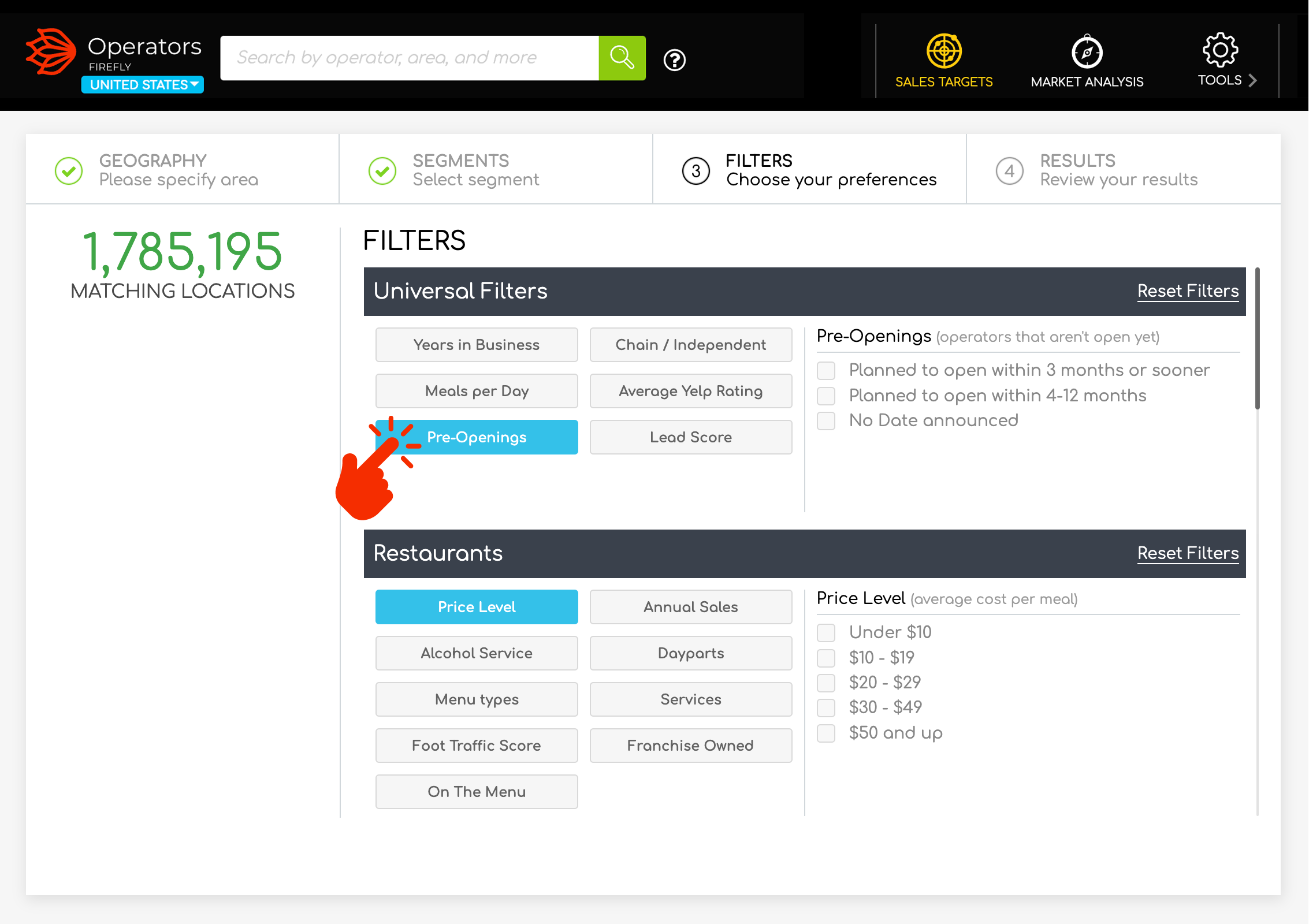Screen dimensions: 1309x924
Task: Expand Tools menu with chevron arrow
Action: 1252,80
